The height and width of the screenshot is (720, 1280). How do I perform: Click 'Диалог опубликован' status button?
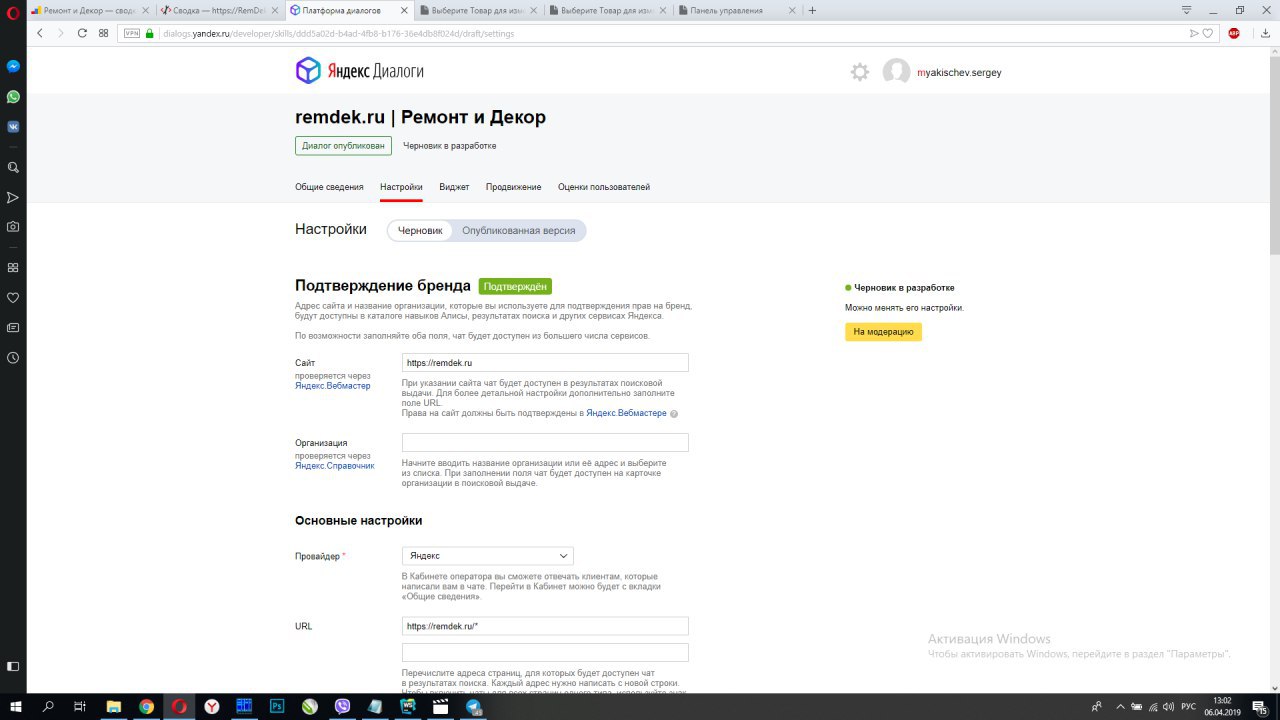pyautogui.click(x=343, y=146)
